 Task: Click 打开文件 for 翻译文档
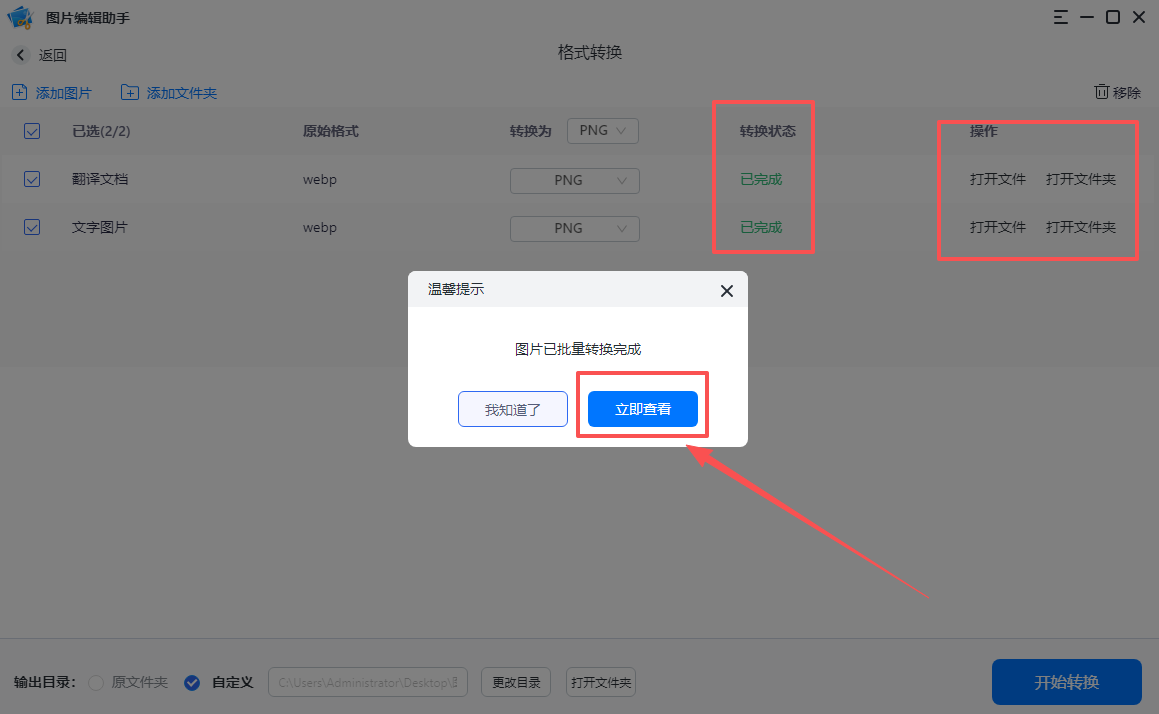pyautogui.click(x=998, y=179)
